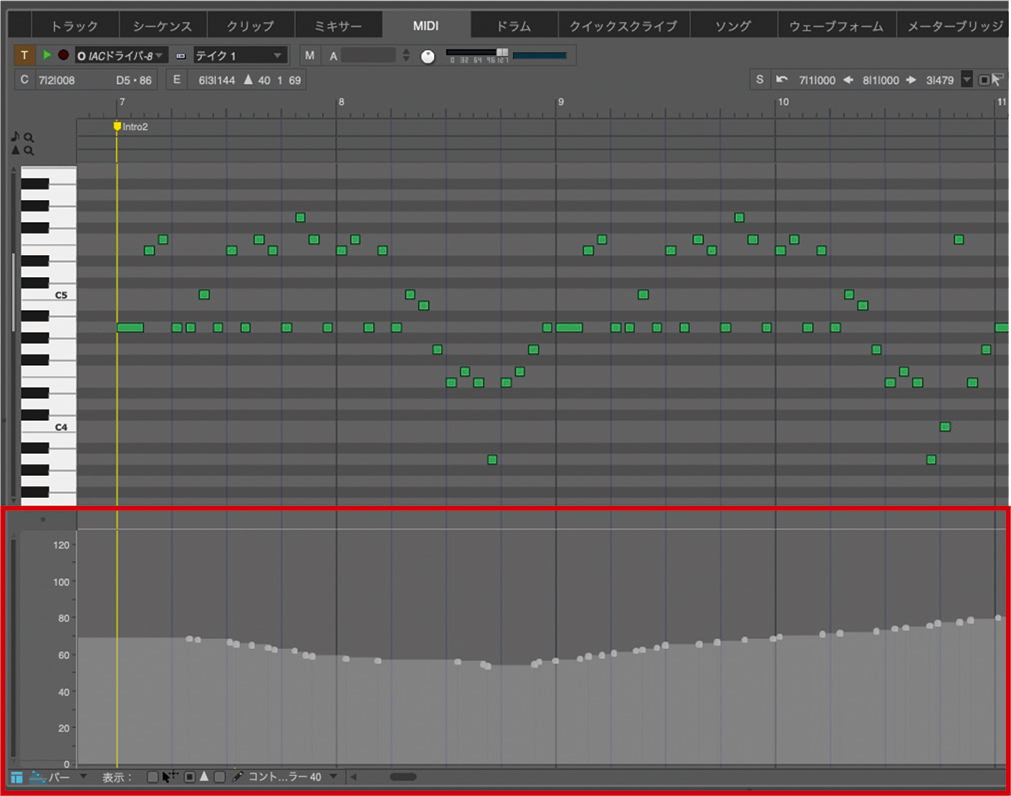Click the 0–127 velocity slider handle
The width and height of the screenshot is (1011, 796).
click(x=502, y=52)
